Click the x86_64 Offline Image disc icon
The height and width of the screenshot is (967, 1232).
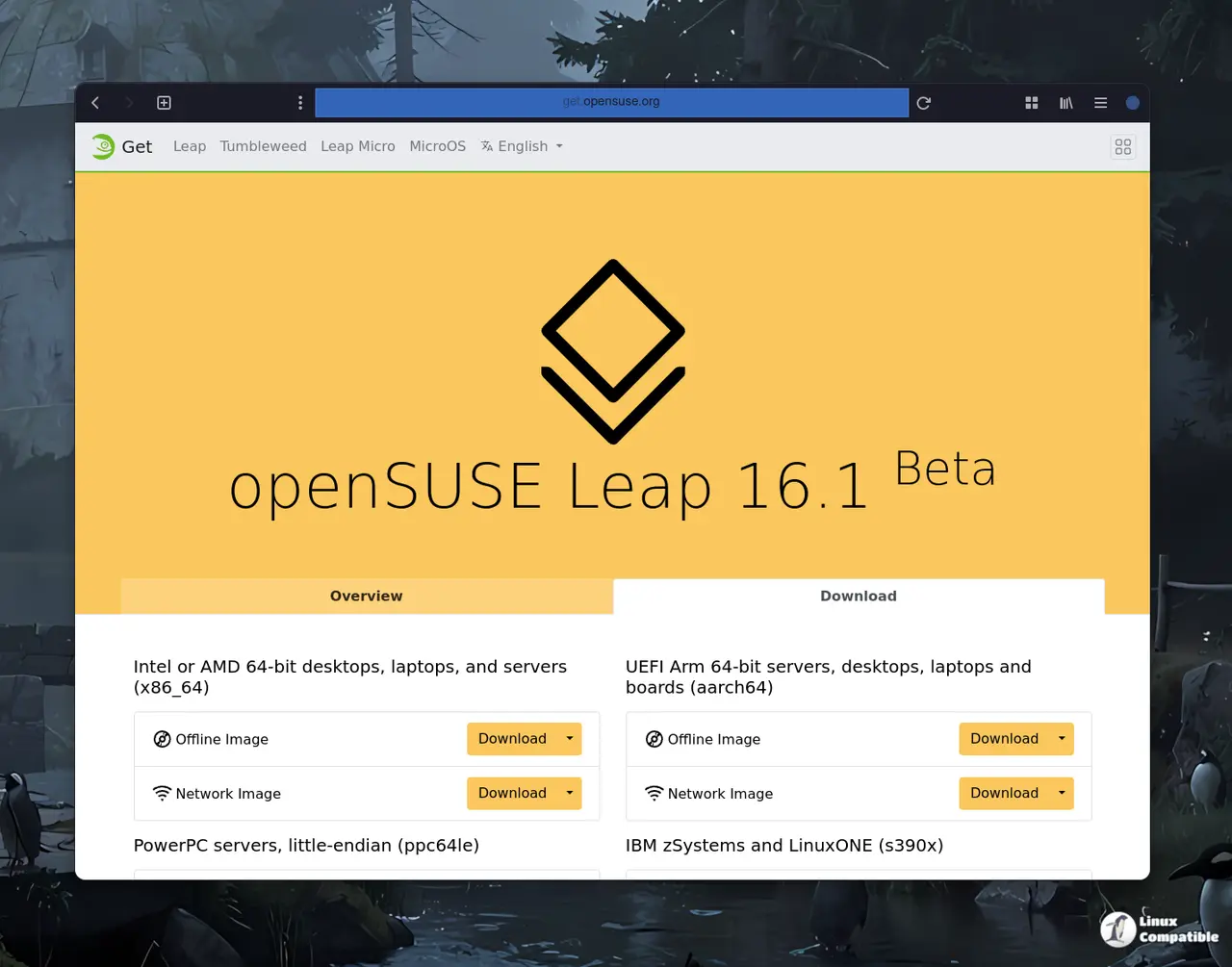pos(162,739)
